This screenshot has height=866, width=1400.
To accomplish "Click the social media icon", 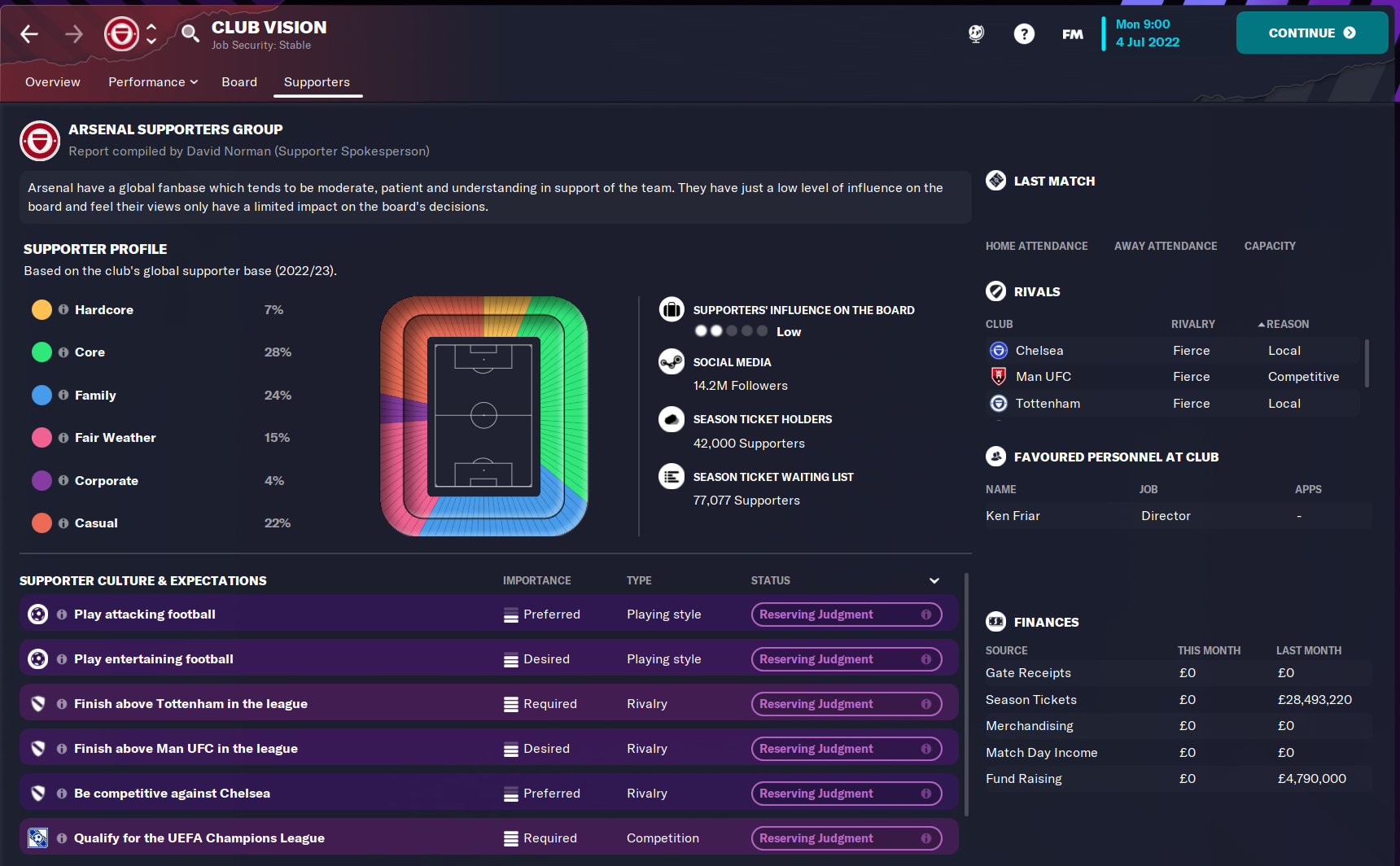I will pos(672,361).
